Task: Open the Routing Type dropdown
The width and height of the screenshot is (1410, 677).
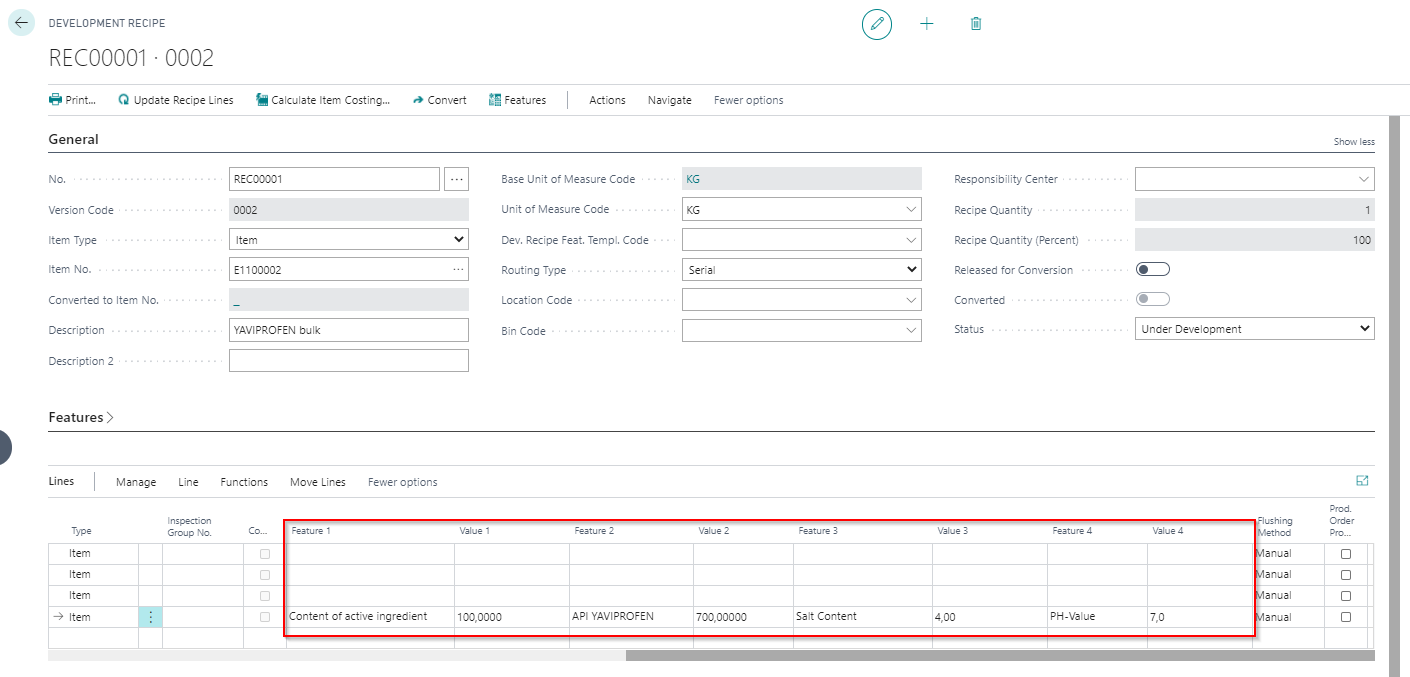Action: coord(801,270)
